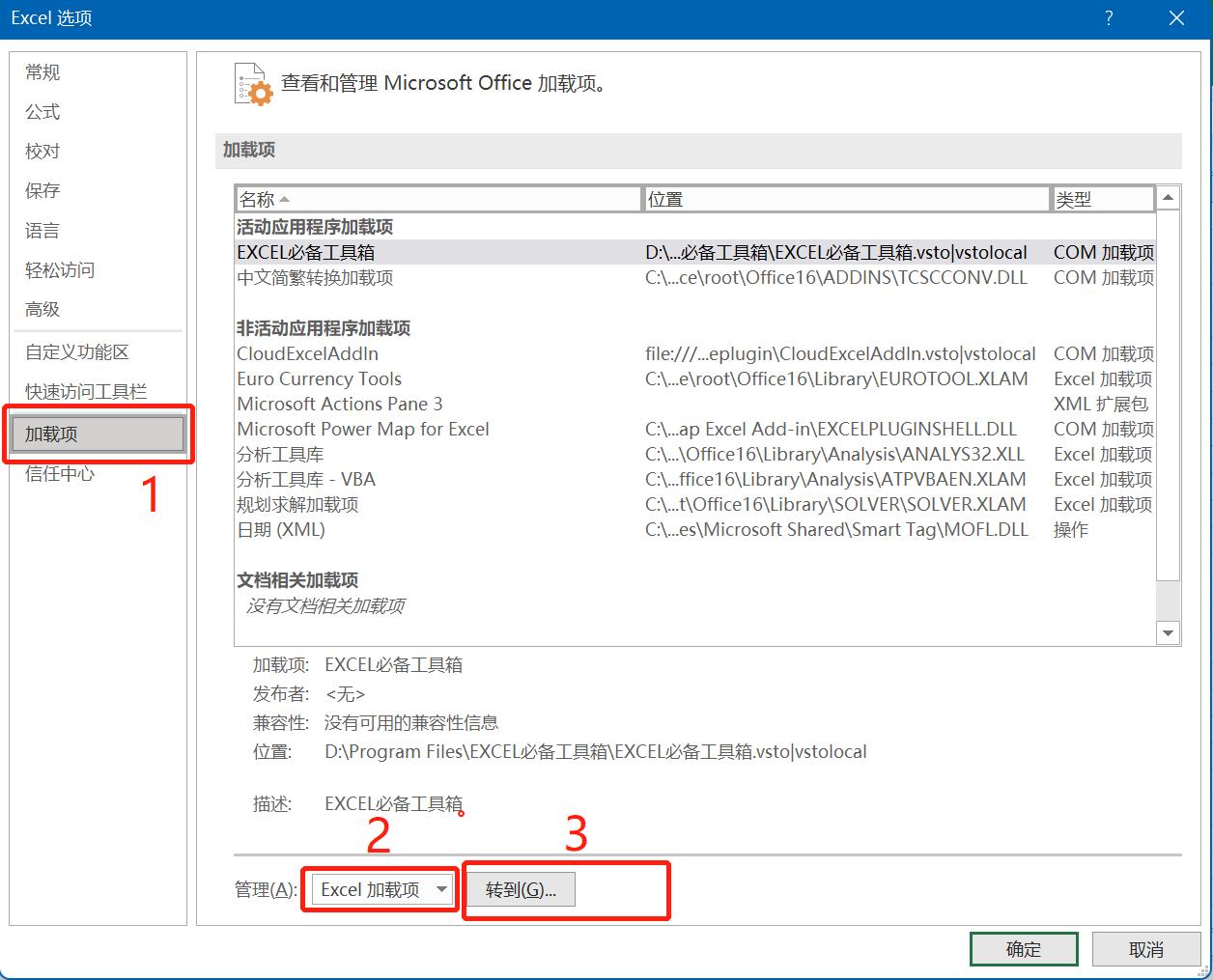Select 快速访问工具栏 in the sidebar

click(85, 391)
